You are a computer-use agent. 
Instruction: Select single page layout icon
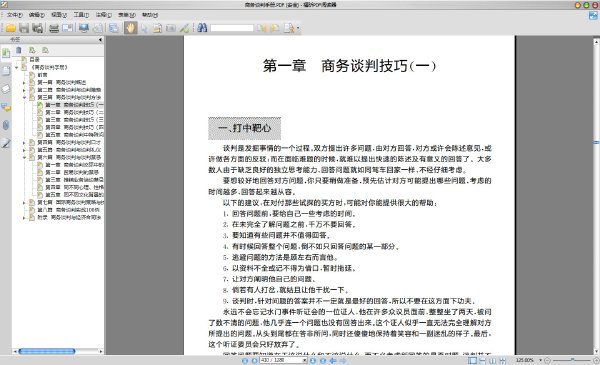coord(472,360)
